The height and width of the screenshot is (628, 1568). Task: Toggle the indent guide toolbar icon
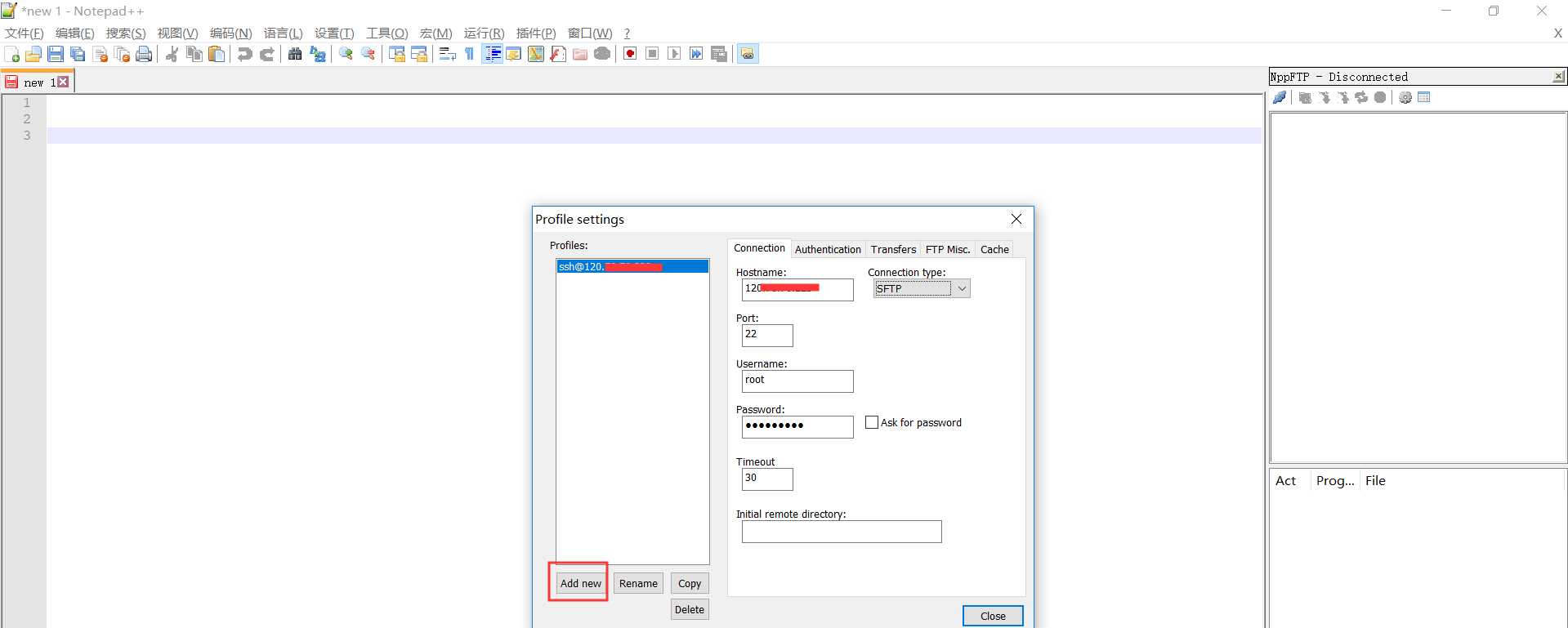pyautogui.click(x=493, y=54)
